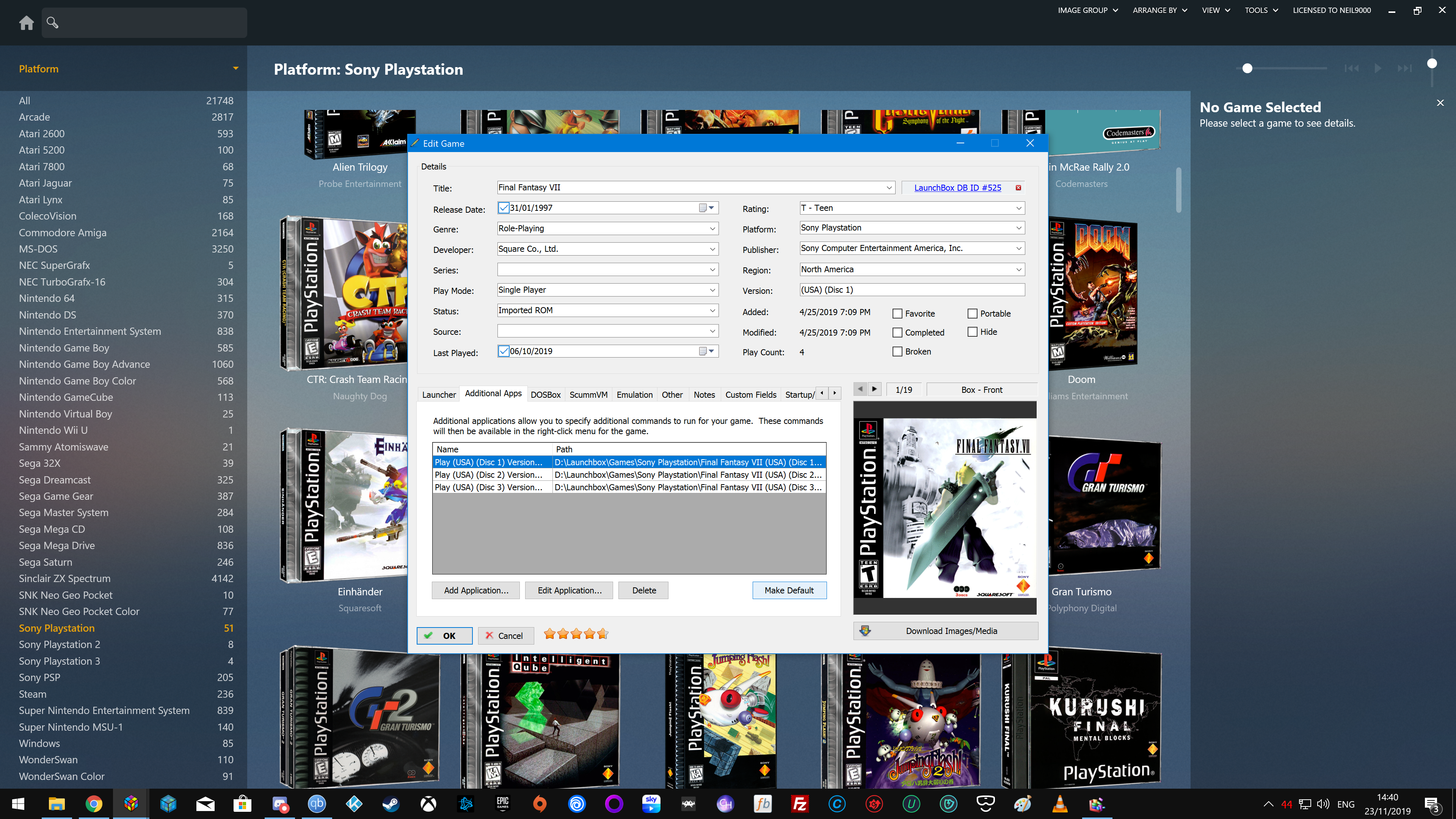1456x819 pixels.
Task: Toggle the Last Played checkbox
Action: [x=504, y=351]
